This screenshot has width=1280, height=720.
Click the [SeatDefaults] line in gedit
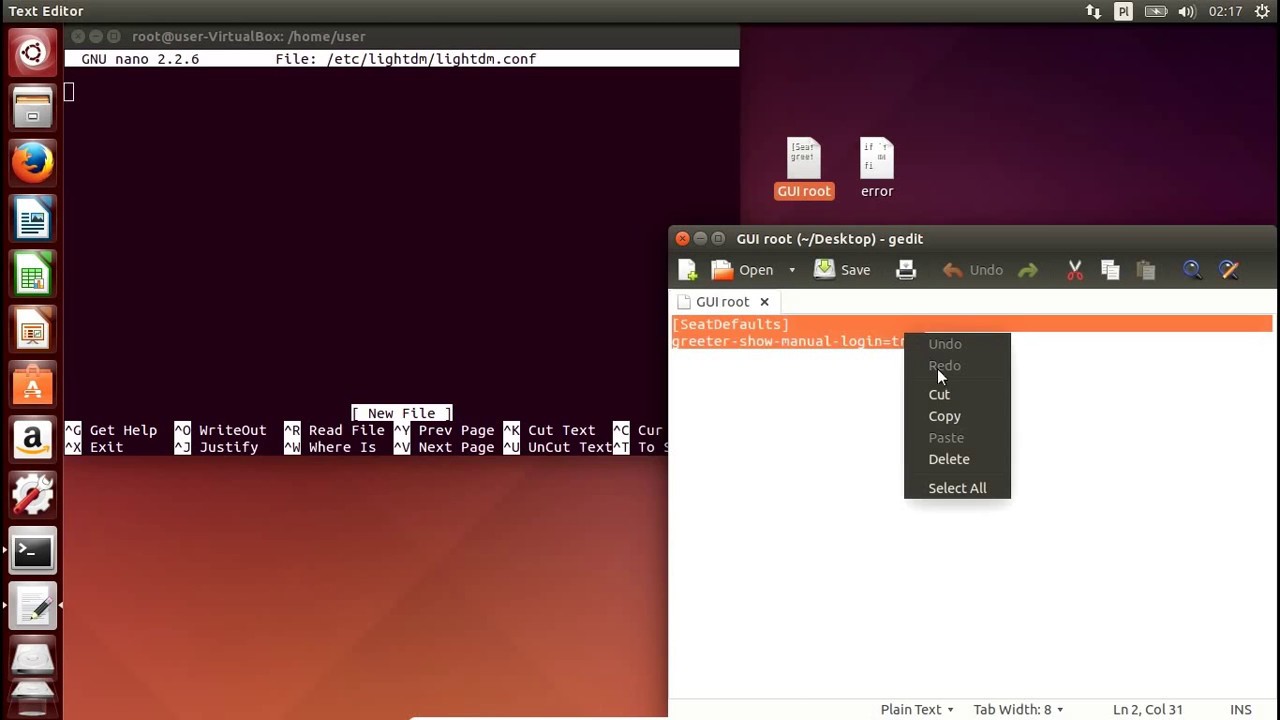click(x=730, y=324)
